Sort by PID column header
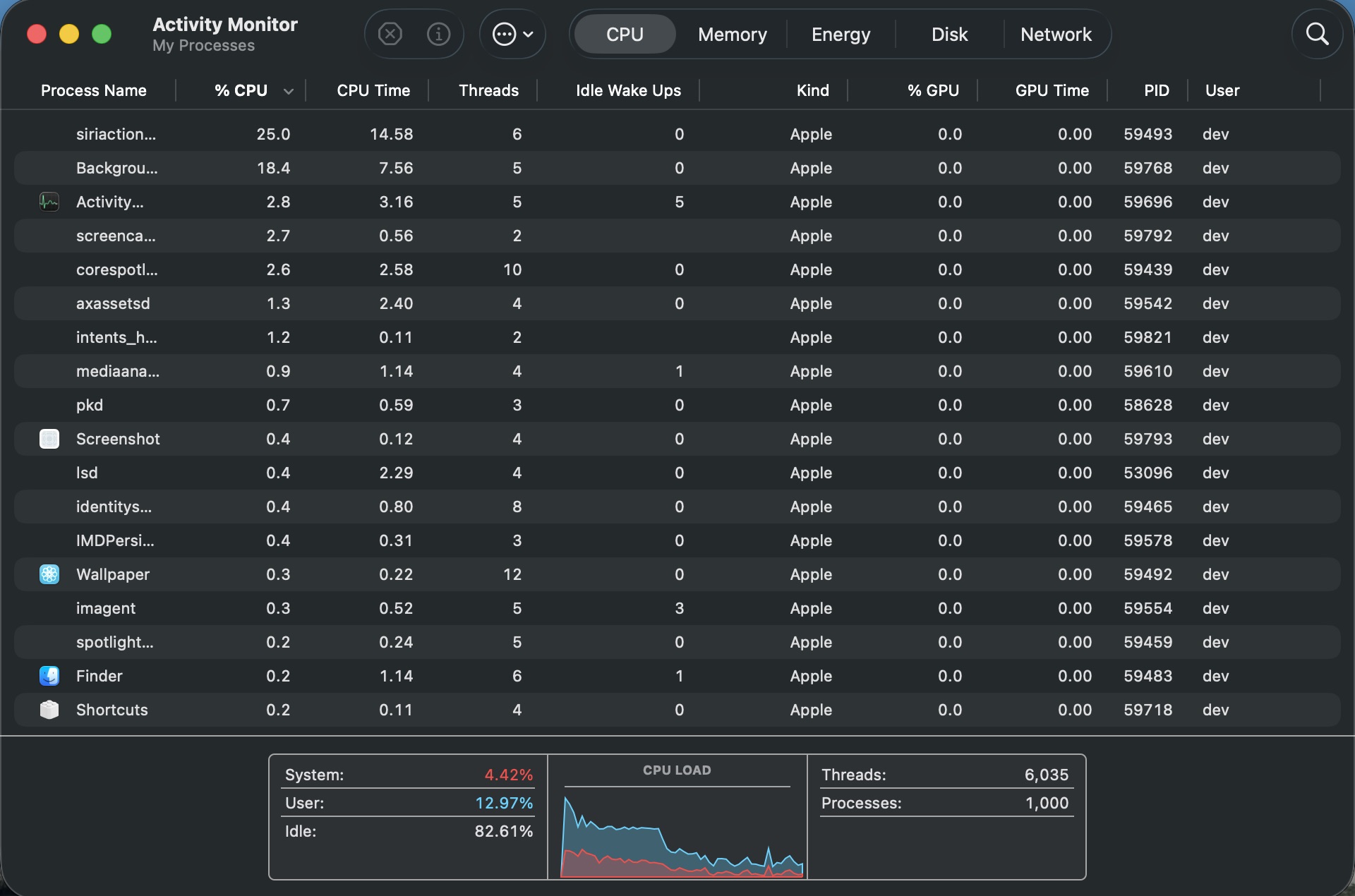Image resolution: width=1355 pixels, height=896 pixels. point(1156,90)
